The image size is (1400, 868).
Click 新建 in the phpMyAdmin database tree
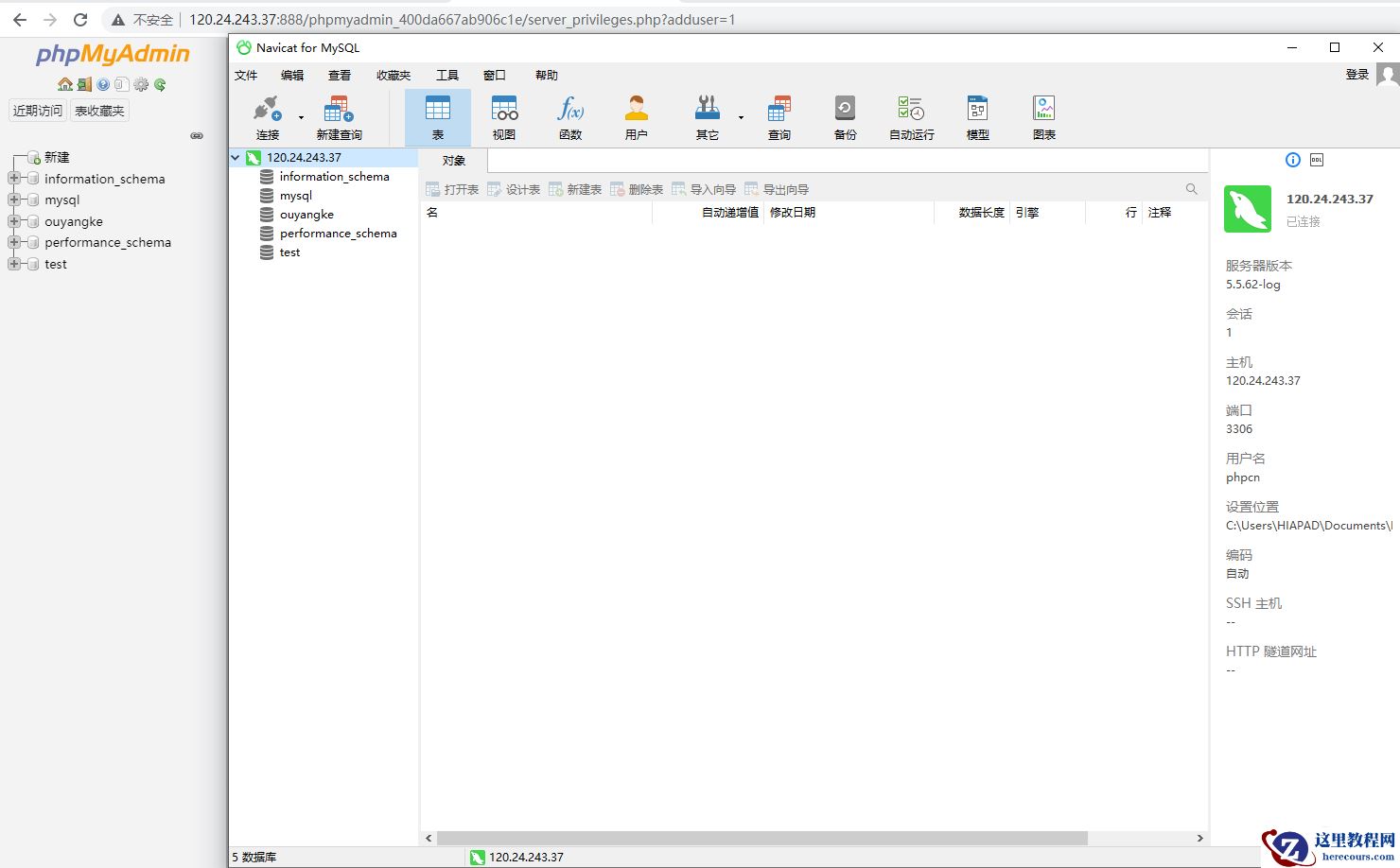coord(57,157)
